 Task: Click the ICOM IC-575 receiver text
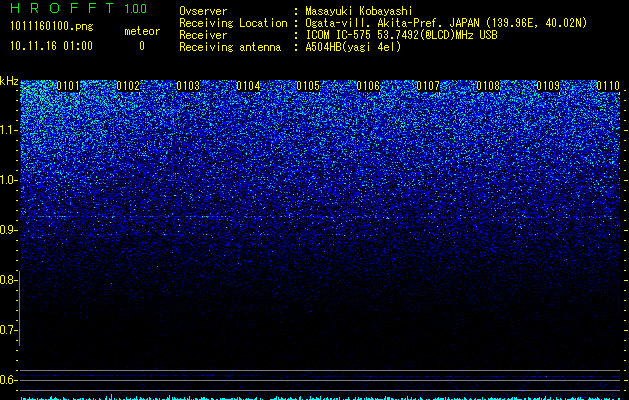pyautogui.click(x=401, y=35)
